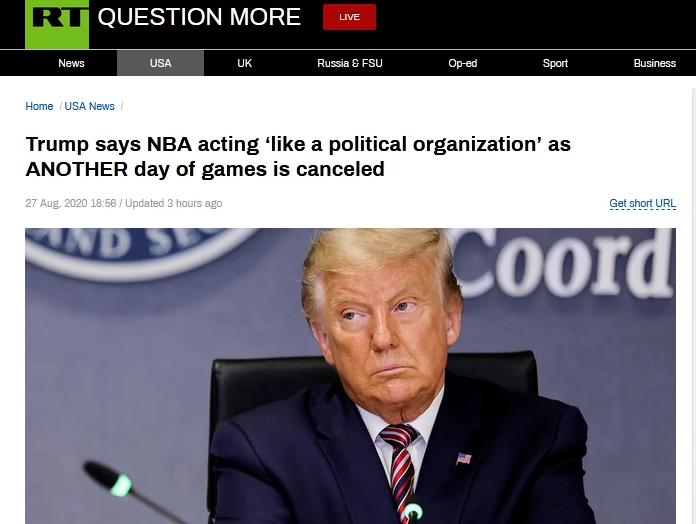Image resolution: width=696 pixels, height=524 pixels.
Task: Select the News menu item
Action: [x=71, y=63]
